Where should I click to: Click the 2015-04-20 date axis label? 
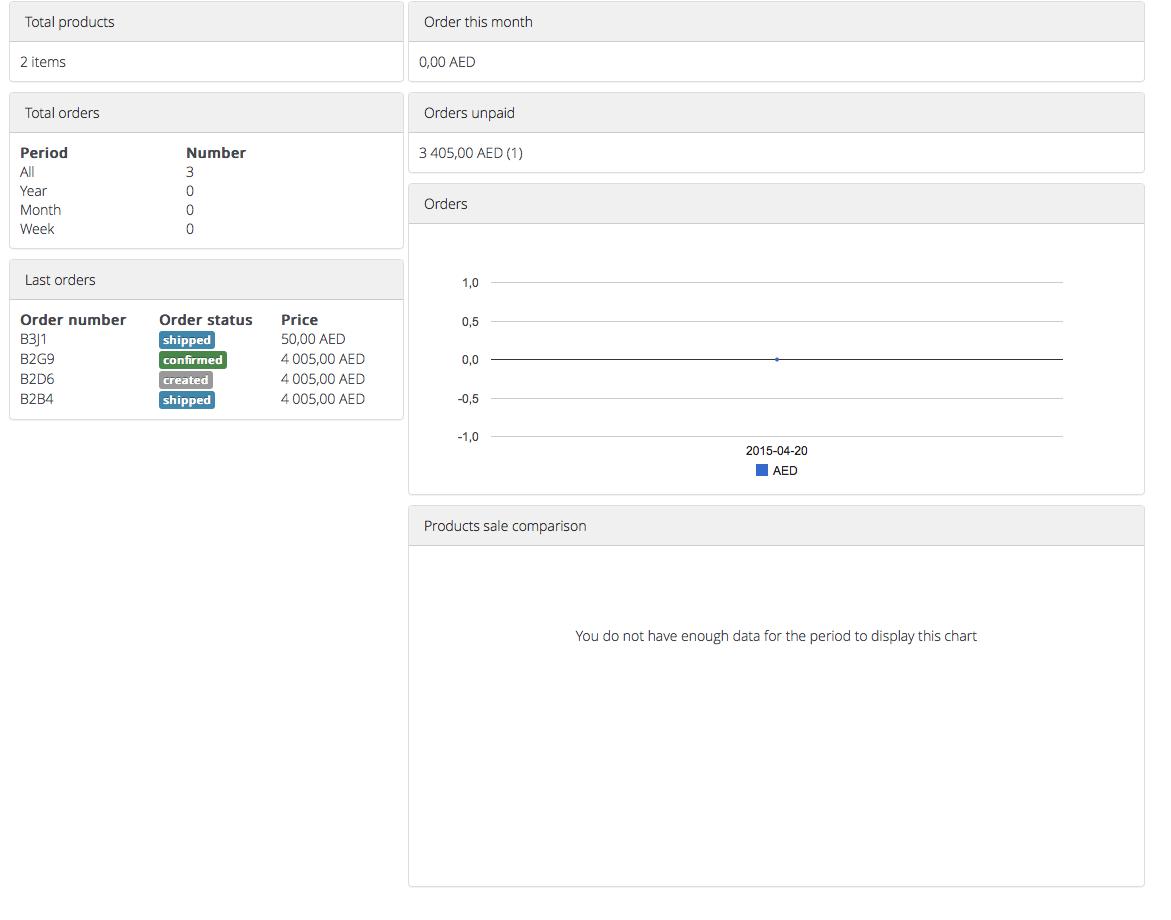click(x=777, y=451)
